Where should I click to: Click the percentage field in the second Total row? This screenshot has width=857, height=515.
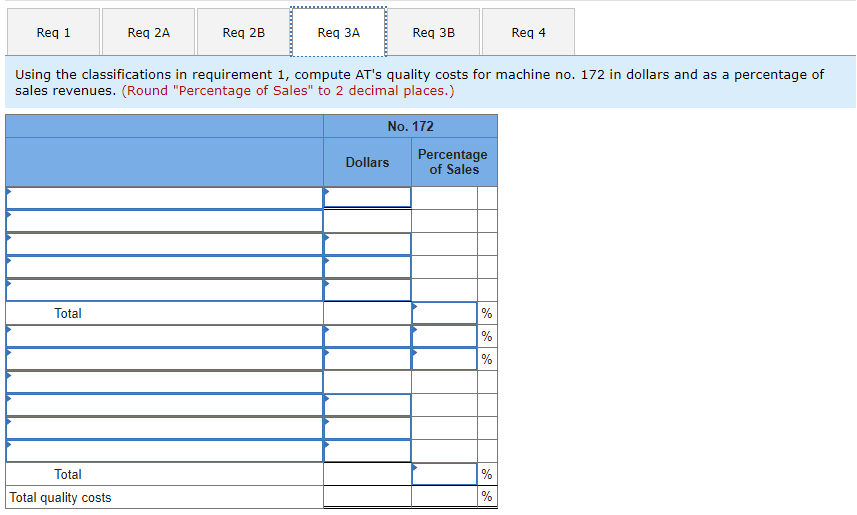444,473
